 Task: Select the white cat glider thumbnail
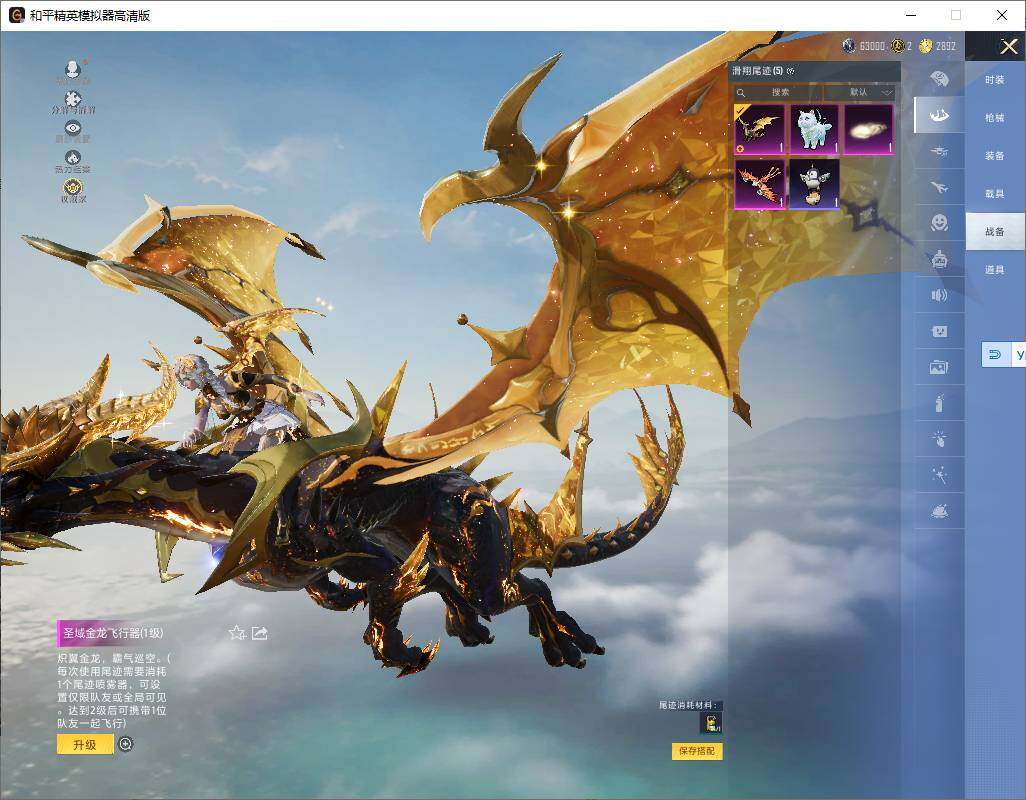(814, 129)
